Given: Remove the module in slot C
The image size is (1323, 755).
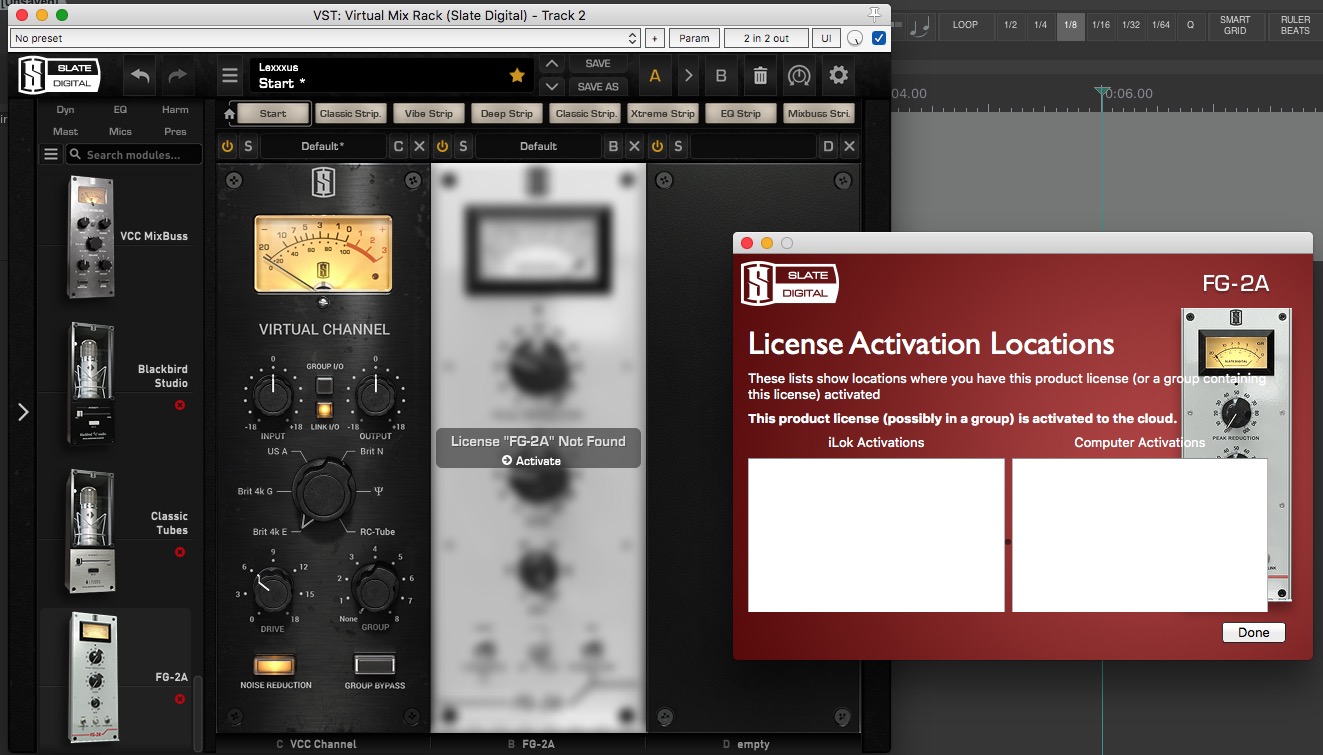Looking at the screenshot, I should click(420, 147).
